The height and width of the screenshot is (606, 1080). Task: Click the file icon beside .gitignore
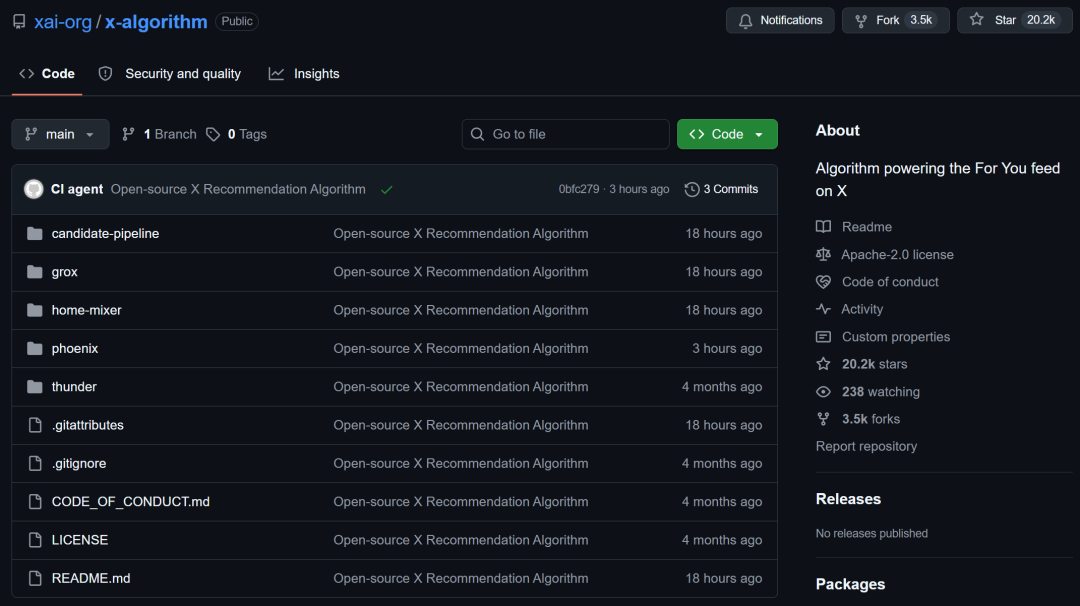(x=35, y=463)
